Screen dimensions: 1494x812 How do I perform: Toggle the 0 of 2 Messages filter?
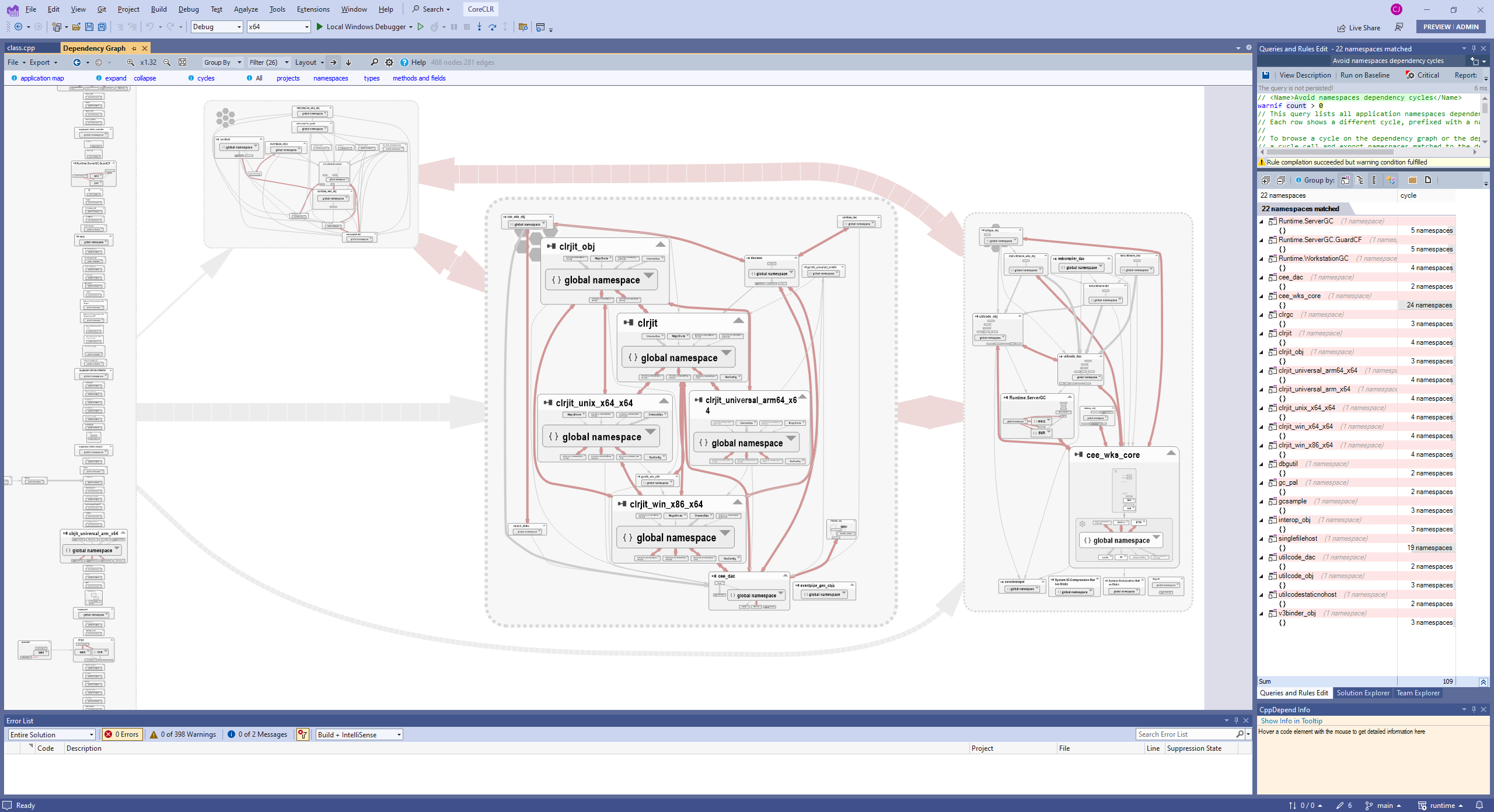click(257, 734)
